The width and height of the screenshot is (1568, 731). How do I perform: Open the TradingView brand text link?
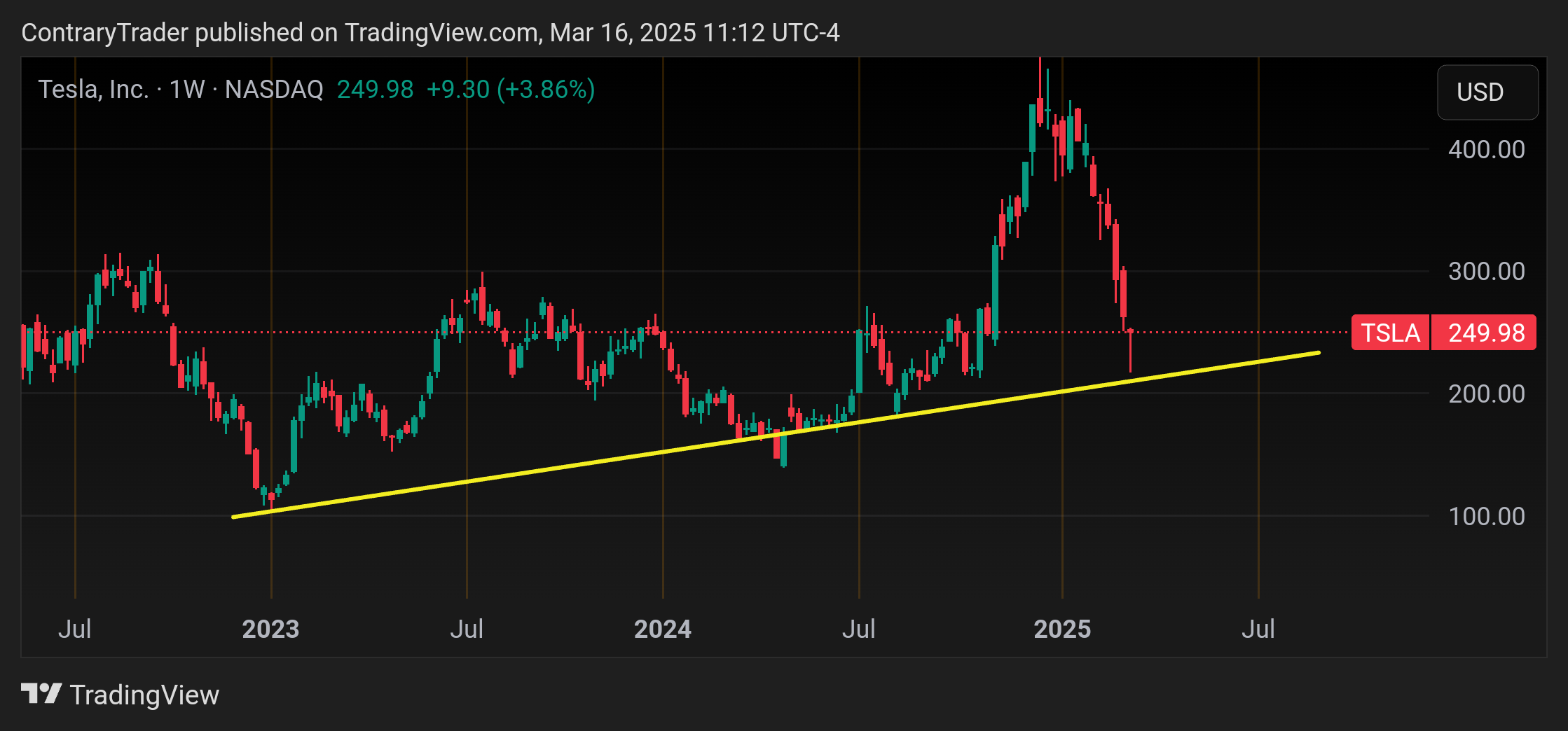[x=144, y=695]
